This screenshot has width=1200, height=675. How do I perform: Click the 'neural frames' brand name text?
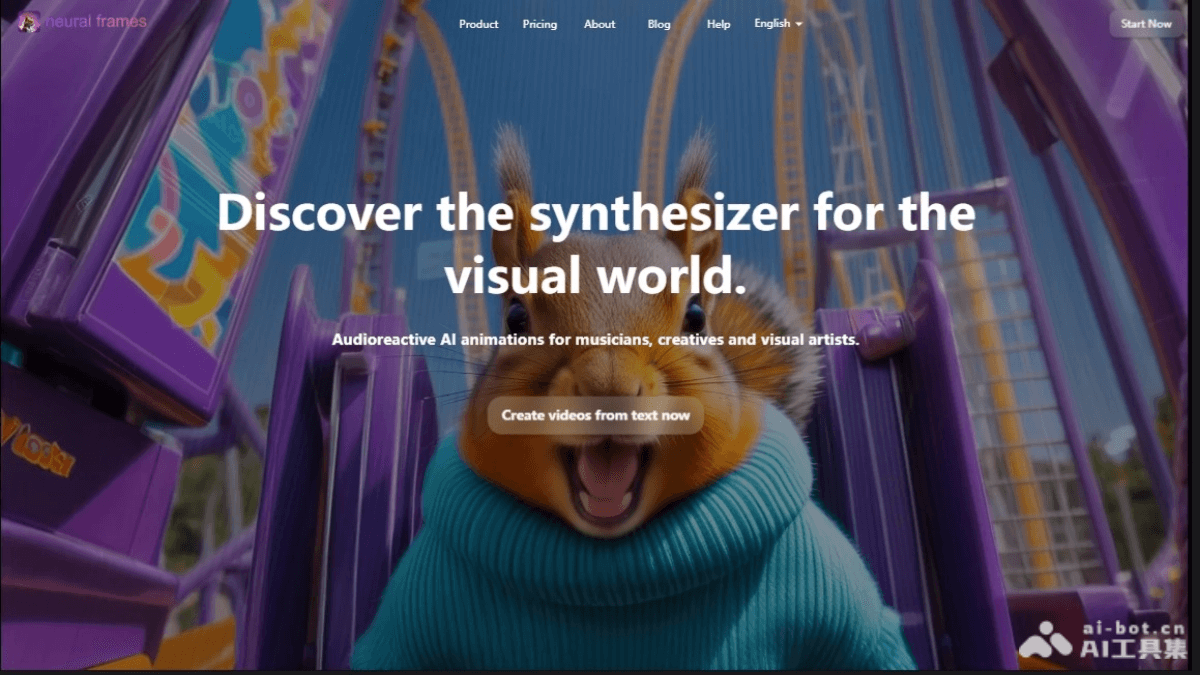coord(94,21)
